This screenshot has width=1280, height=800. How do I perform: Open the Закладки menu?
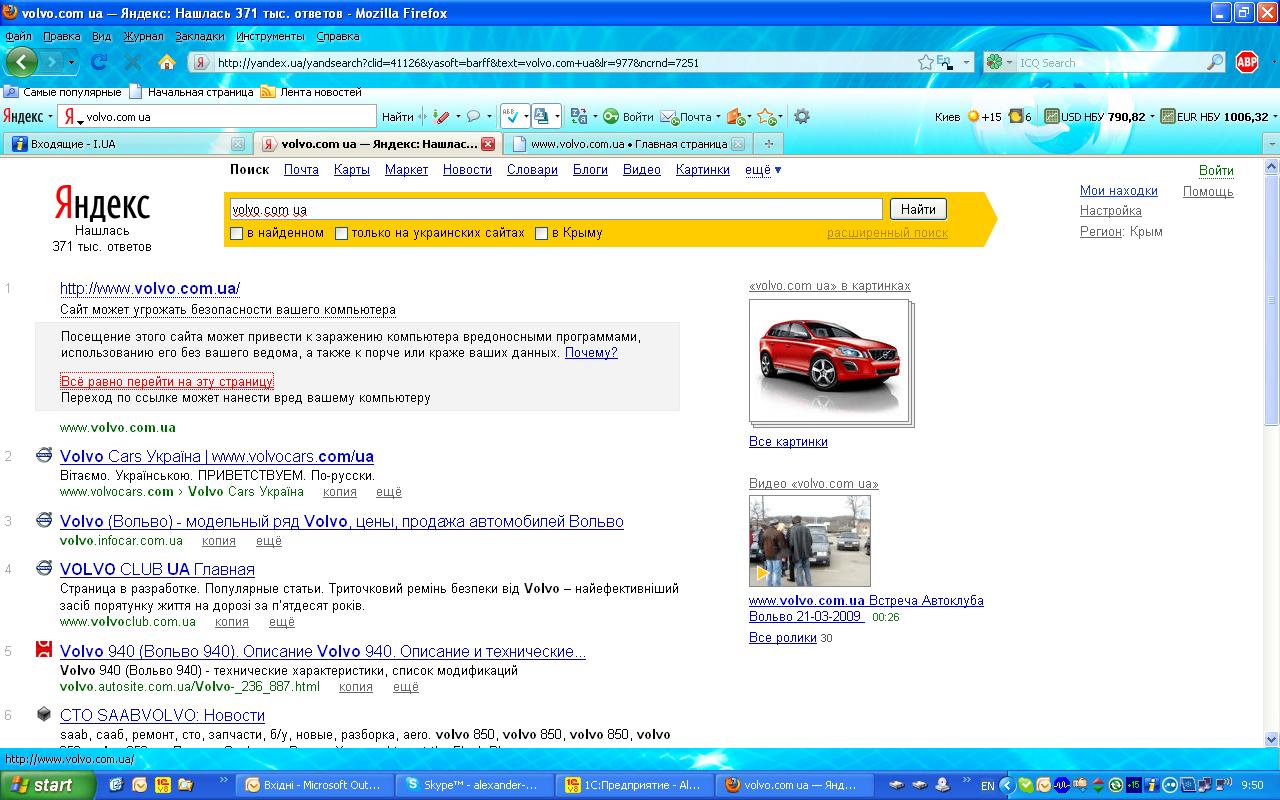click(x=200, y=36)
